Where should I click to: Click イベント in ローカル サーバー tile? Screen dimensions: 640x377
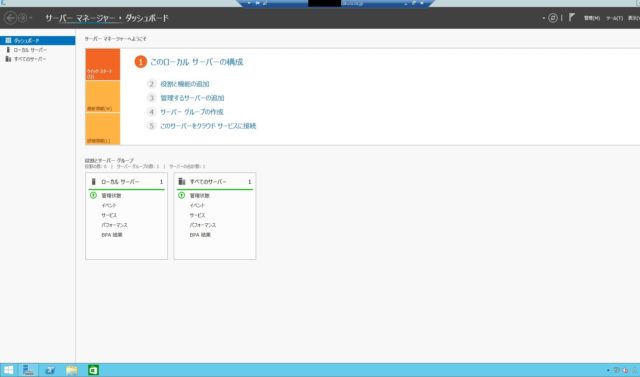(x=109, y=206)
